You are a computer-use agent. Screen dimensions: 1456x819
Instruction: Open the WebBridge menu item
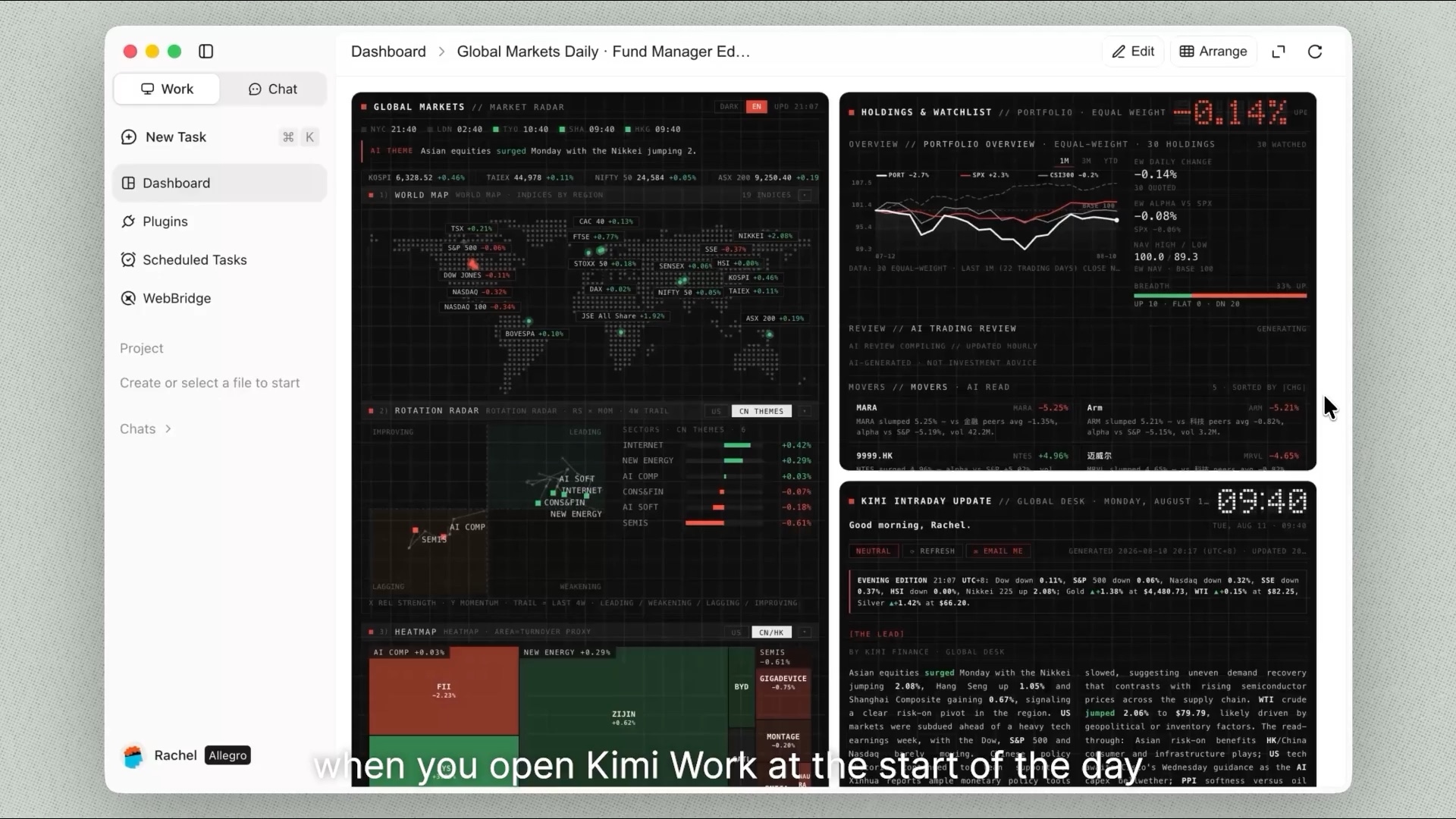220,298
